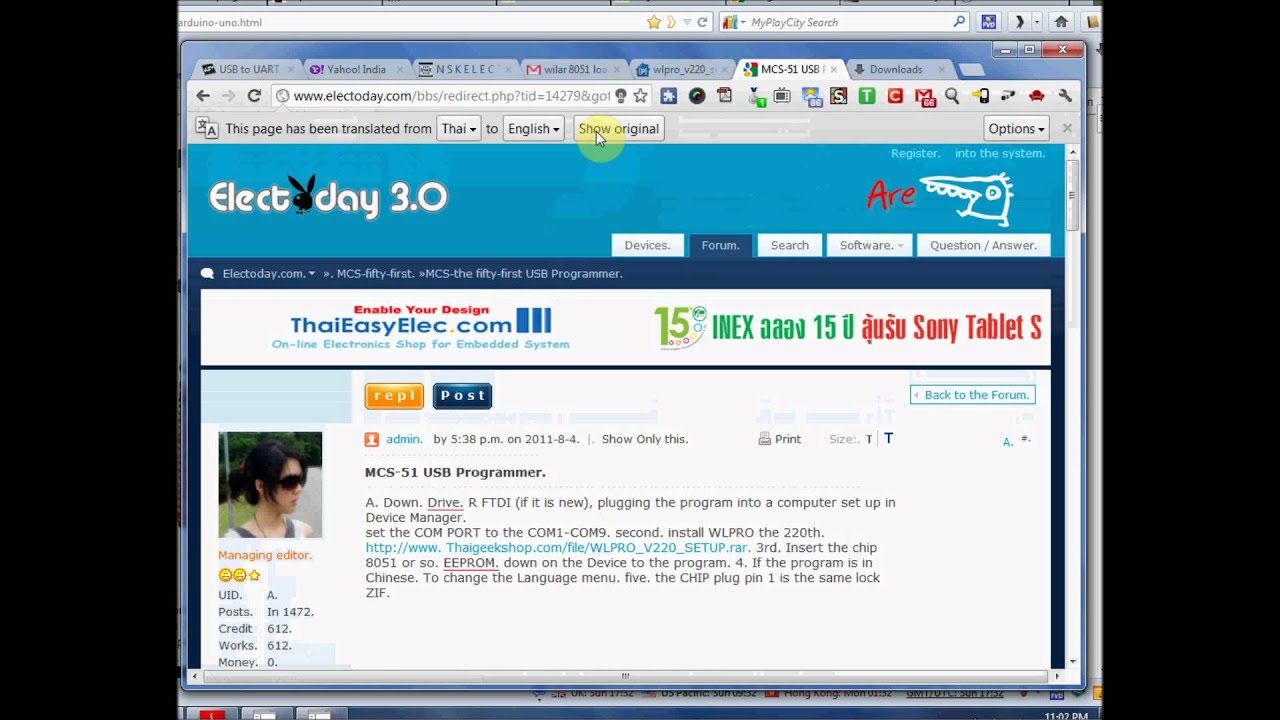Bookmark this page with the star

(x=640, y=96)
